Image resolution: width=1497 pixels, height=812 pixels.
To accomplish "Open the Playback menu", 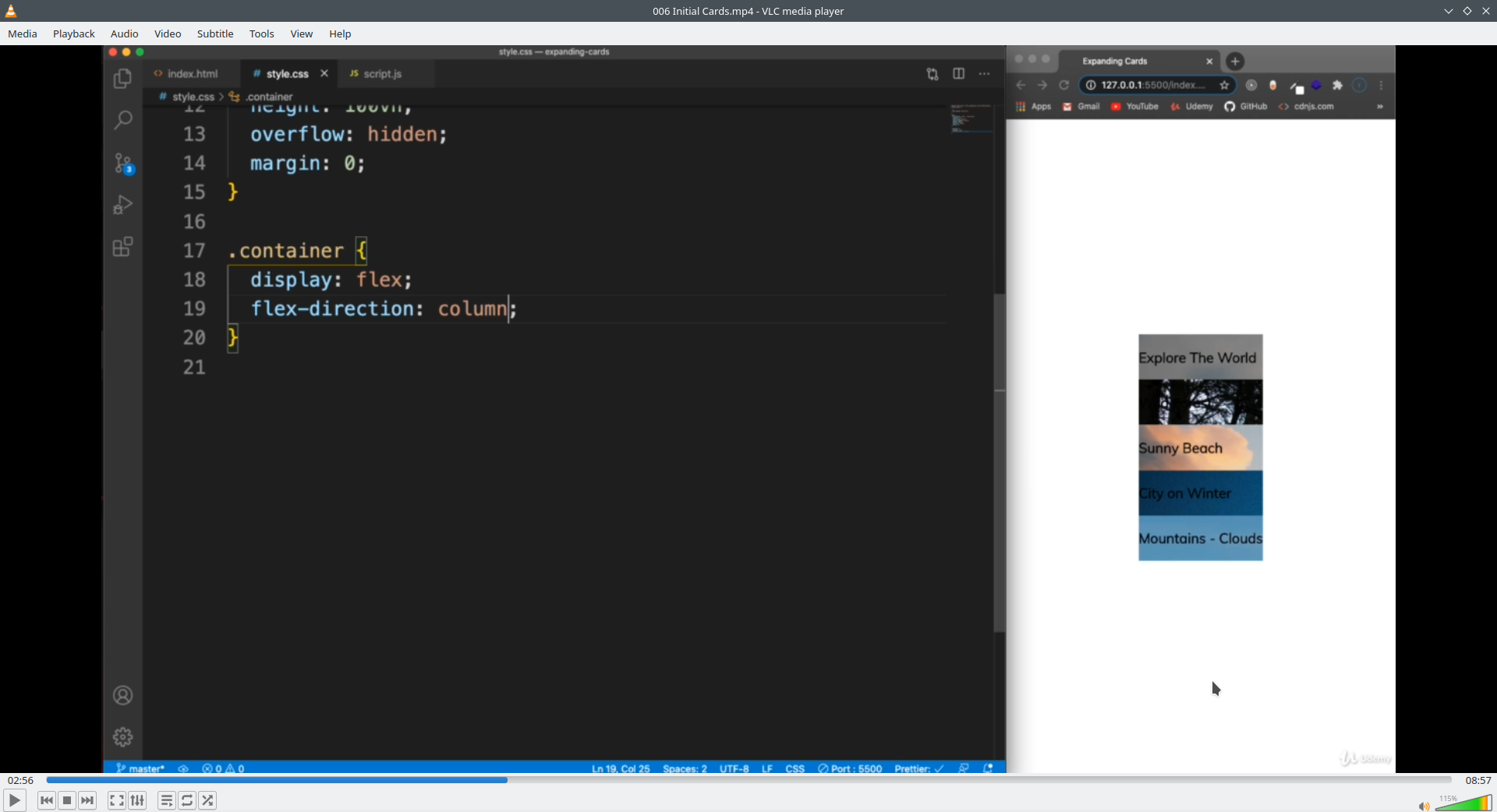I will coord(74,34).
